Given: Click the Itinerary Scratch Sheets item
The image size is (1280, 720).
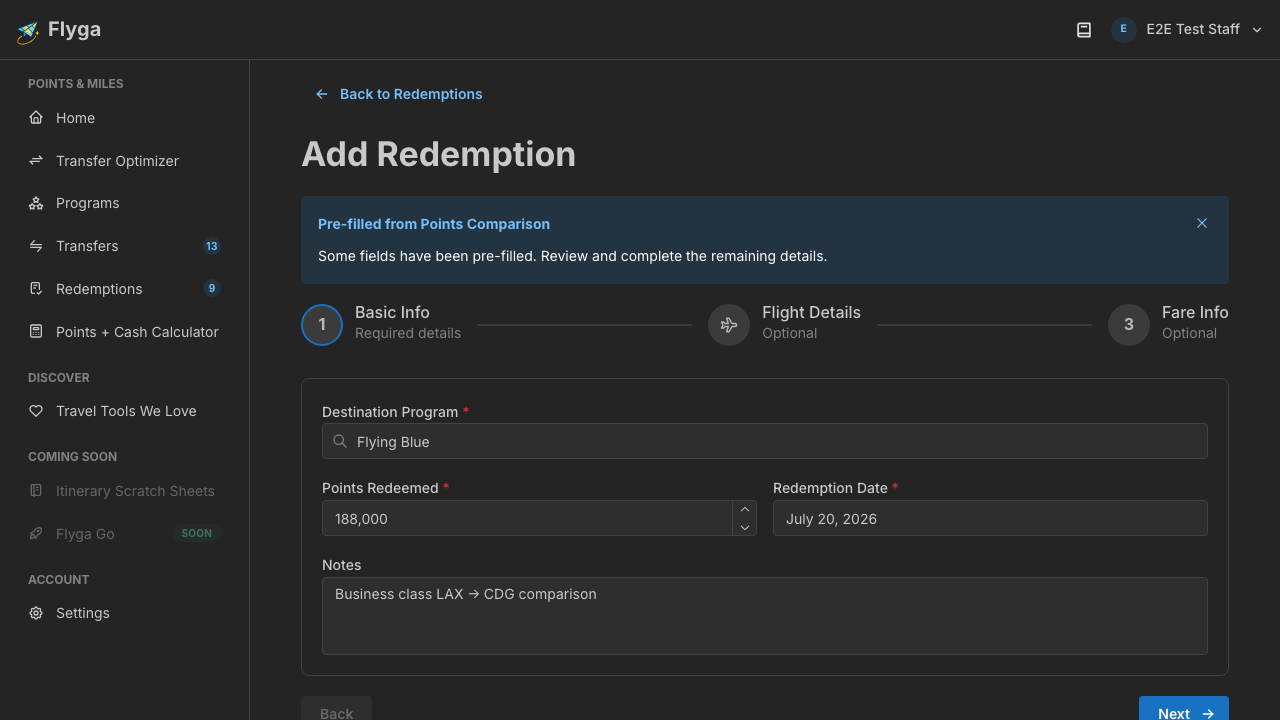Looking at the screenshot, I should 124,491.
